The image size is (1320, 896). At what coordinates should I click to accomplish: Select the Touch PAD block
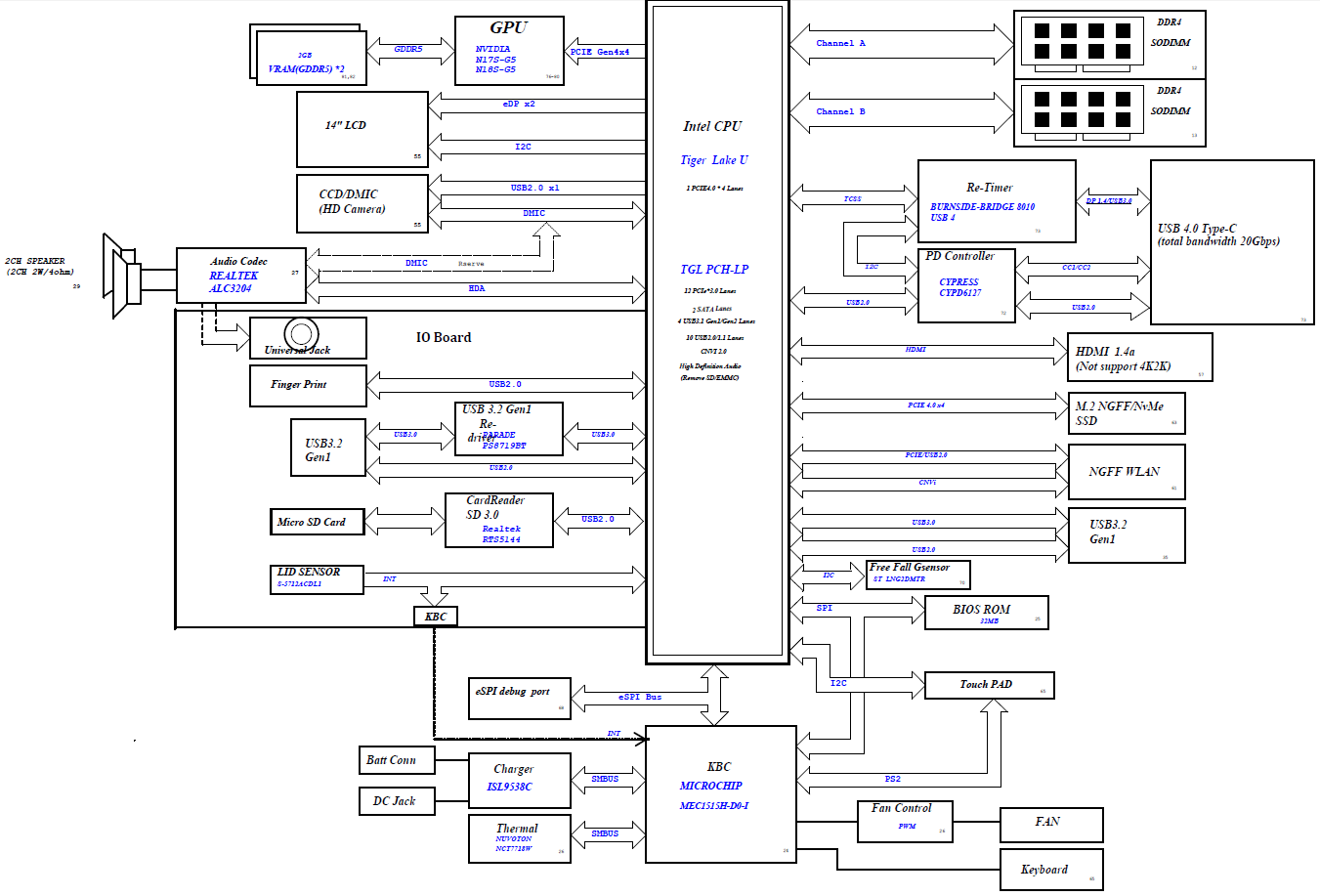point(988,685)
